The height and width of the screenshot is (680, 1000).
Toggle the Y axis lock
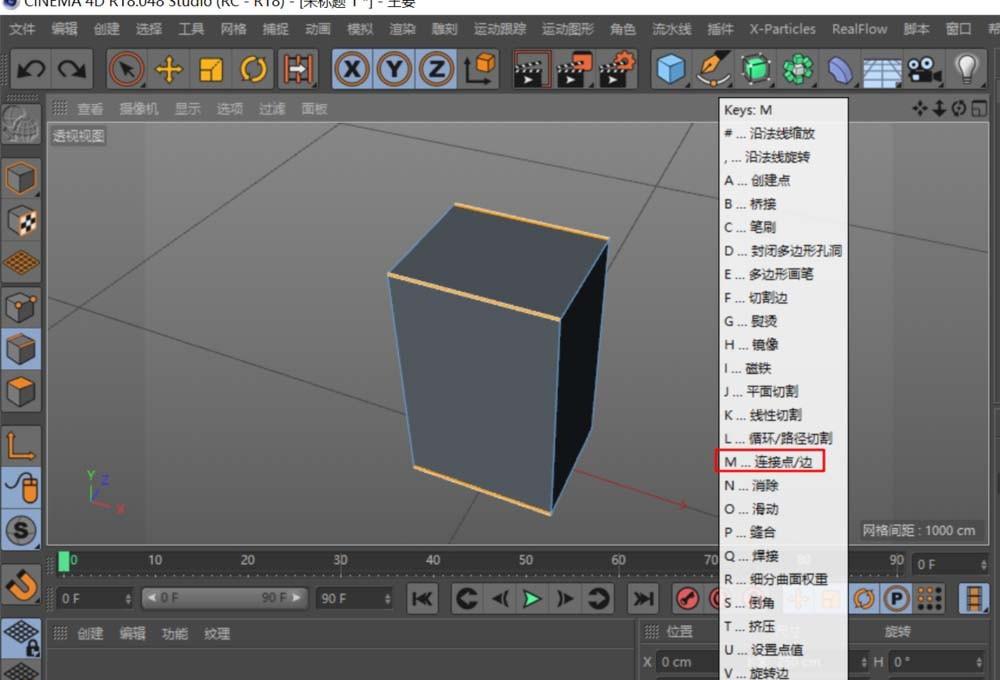pyautogui.click(x=394, y=68)
